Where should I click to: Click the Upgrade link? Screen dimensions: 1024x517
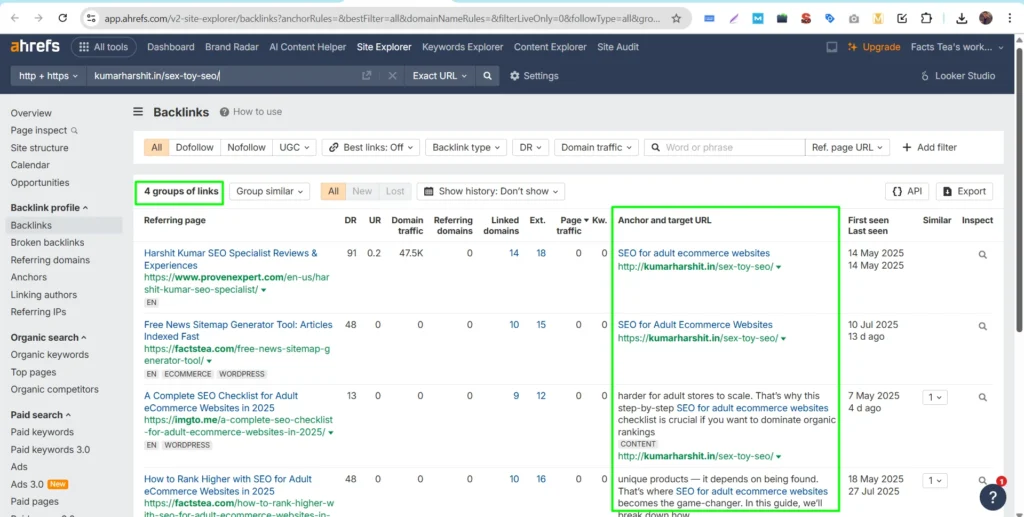pos(874,47)
